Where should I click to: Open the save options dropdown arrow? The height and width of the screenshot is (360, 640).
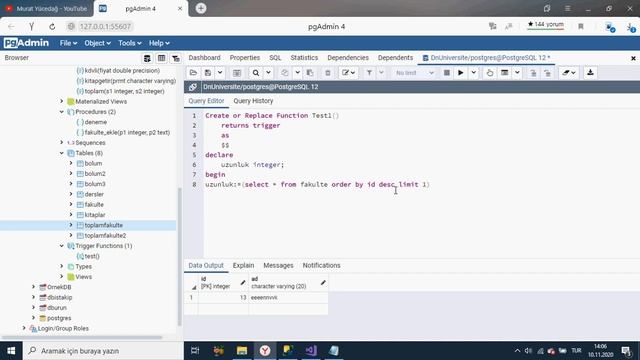[220, 73]
